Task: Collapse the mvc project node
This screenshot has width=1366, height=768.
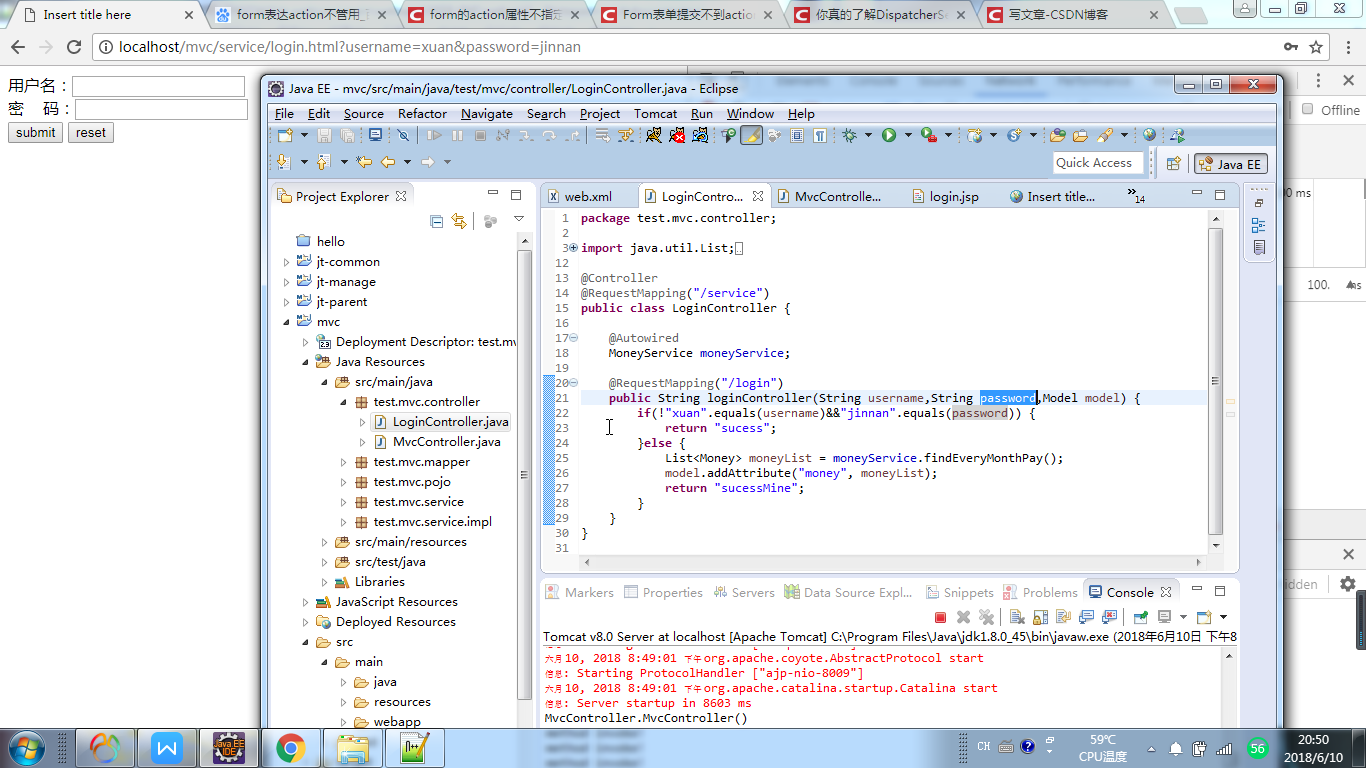Action: pyautogui.click(x=287, y=322)
